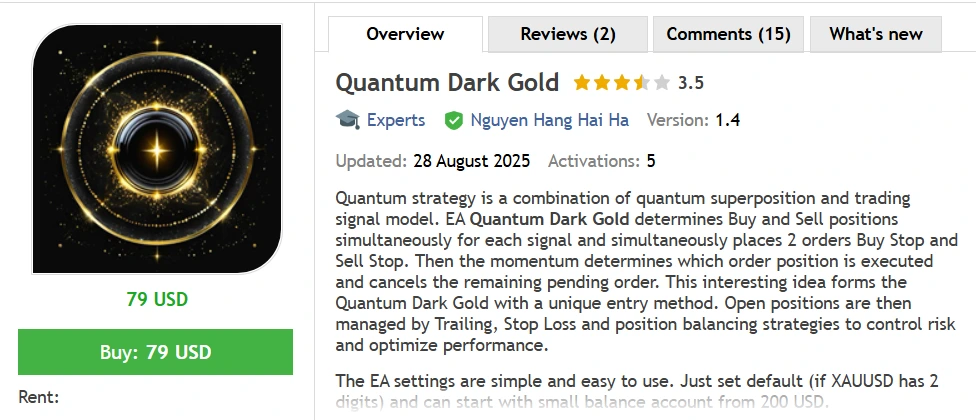The image size is (976, 420).
Task: Click the 3.5 rating score
Action: tap(691, 82)
